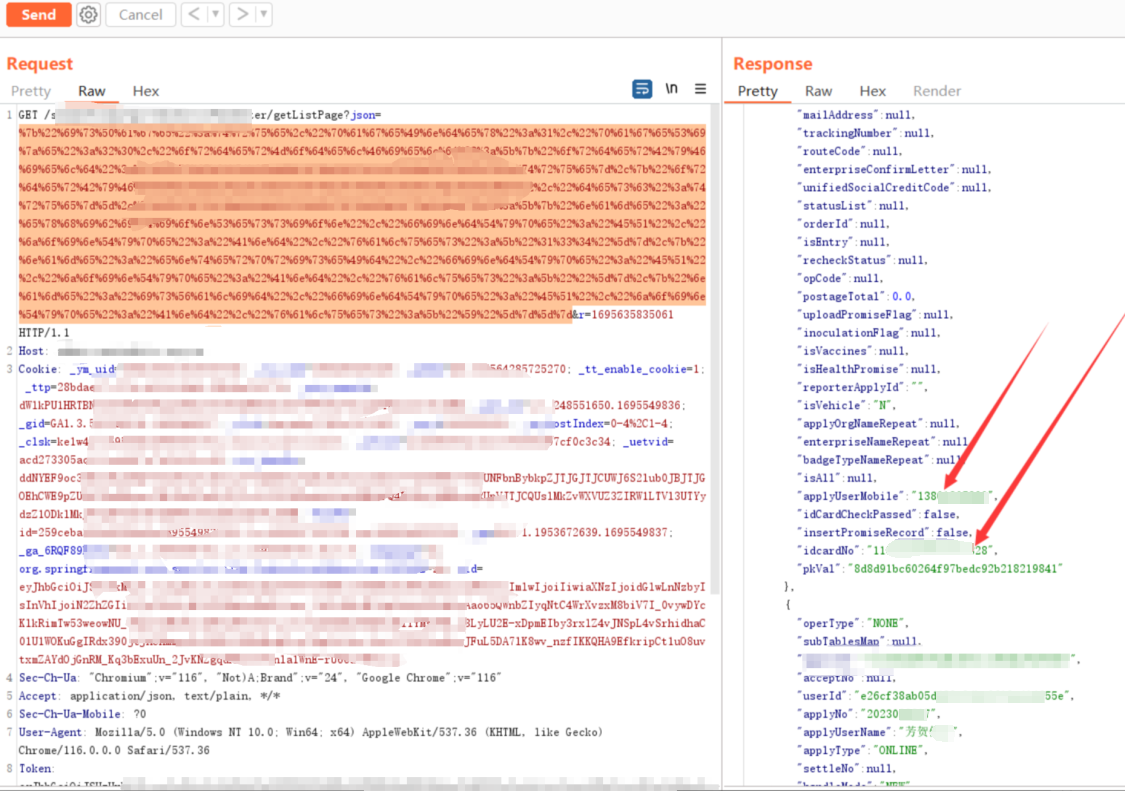Click "orderId" response line
This screenshot has width=1125, height=791.
pyautogui.click(x=844, y=224)
